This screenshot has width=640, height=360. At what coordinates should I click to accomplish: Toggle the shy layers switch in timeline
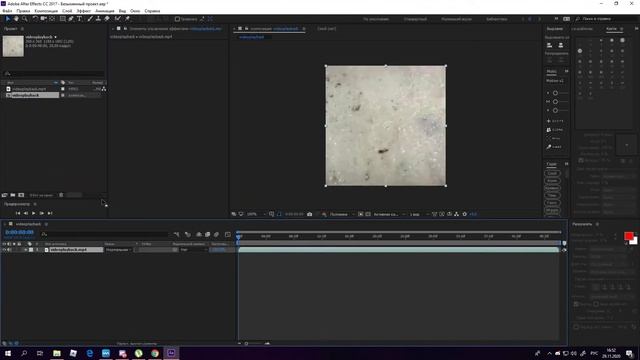point(199,234)
